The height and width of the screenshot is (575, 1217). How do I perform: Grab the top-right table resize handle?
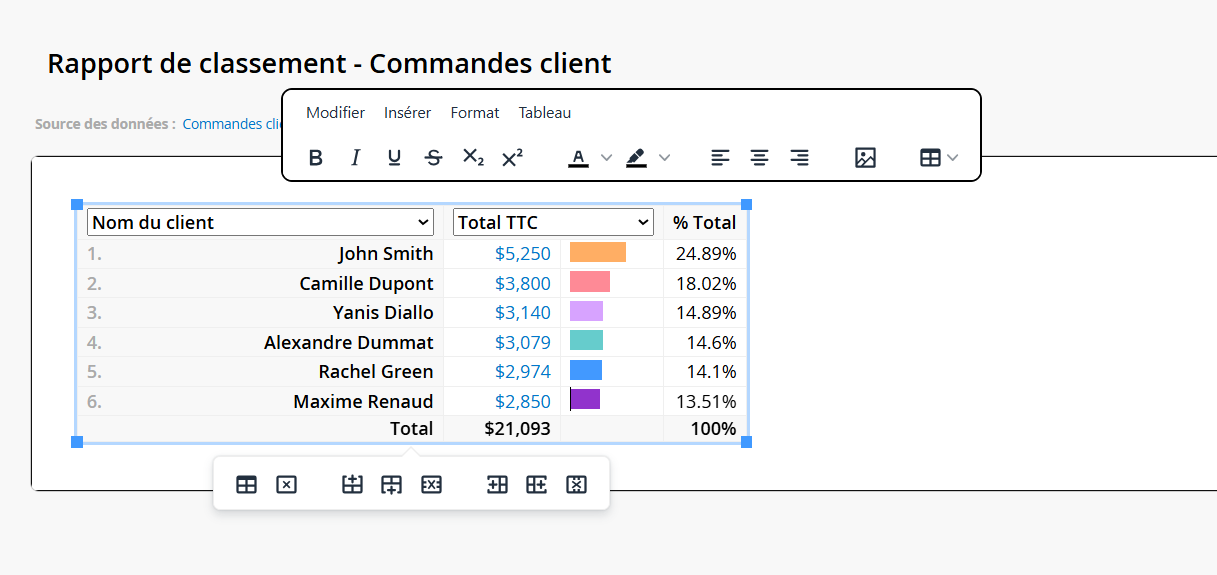coord(746,204)
